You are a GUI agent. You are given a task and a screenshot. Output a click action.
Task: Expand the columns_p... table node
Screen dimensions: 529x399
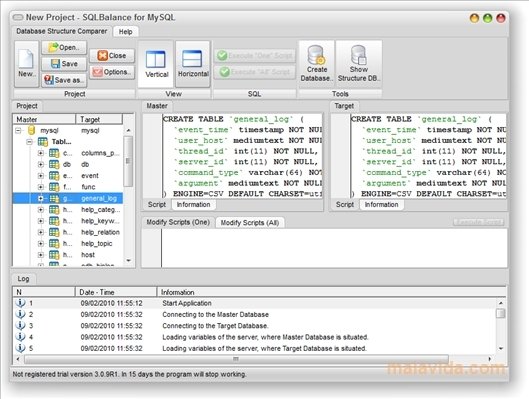pyautogui.click(x=40, y=153)
